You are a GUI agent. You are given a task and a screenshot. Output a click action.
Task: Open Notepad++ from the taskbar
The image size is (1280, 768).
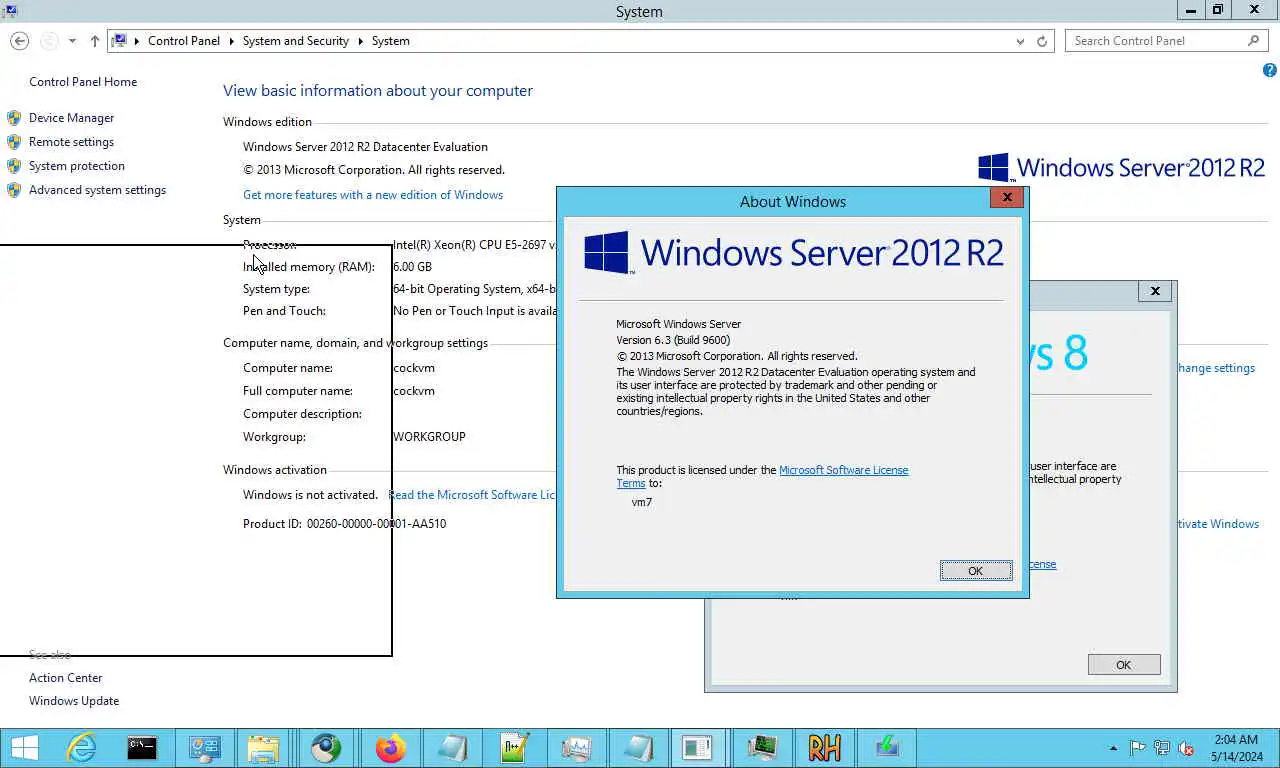pos(514,748)
